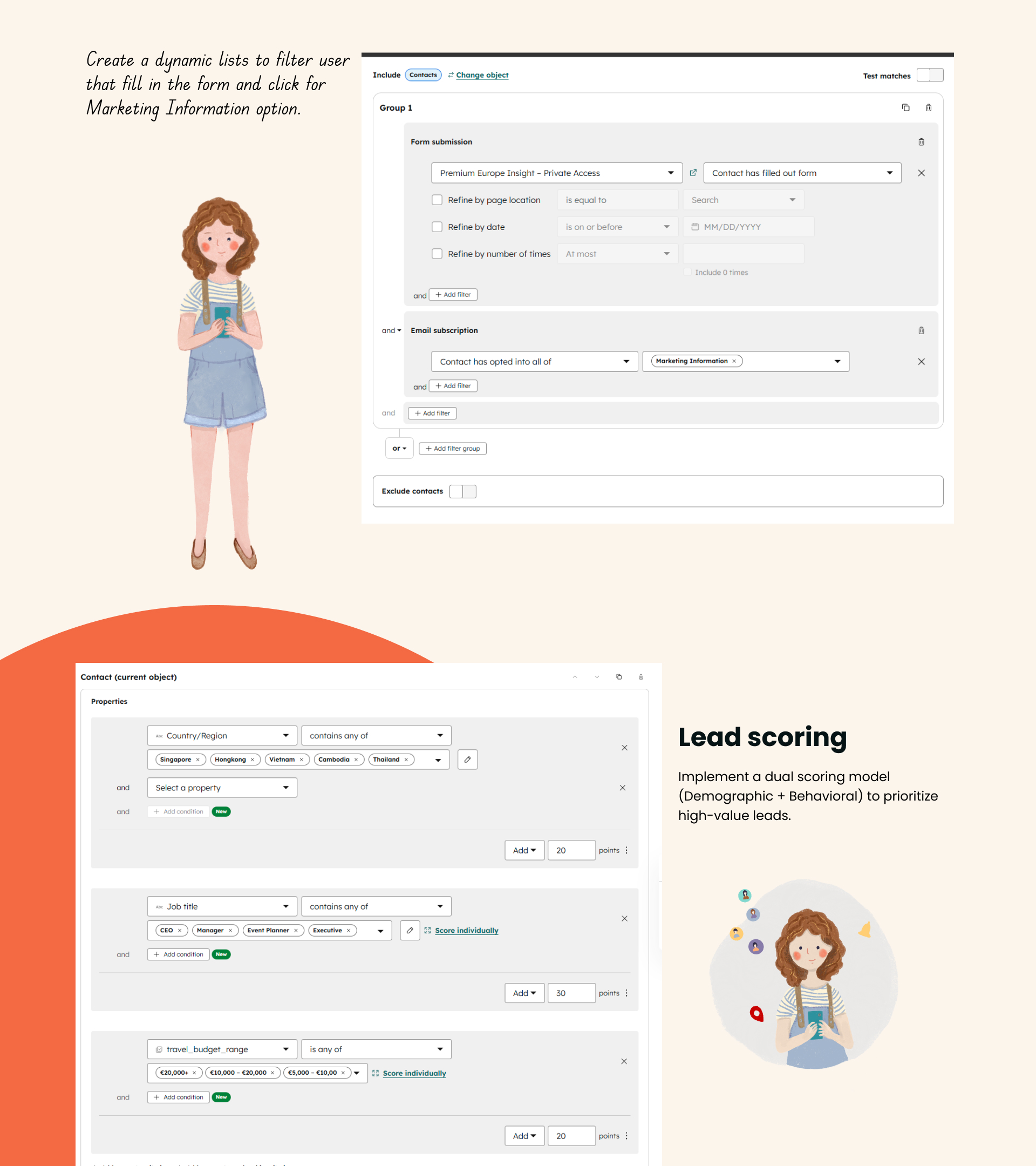Click the Add filter group button

coord(453,449)
